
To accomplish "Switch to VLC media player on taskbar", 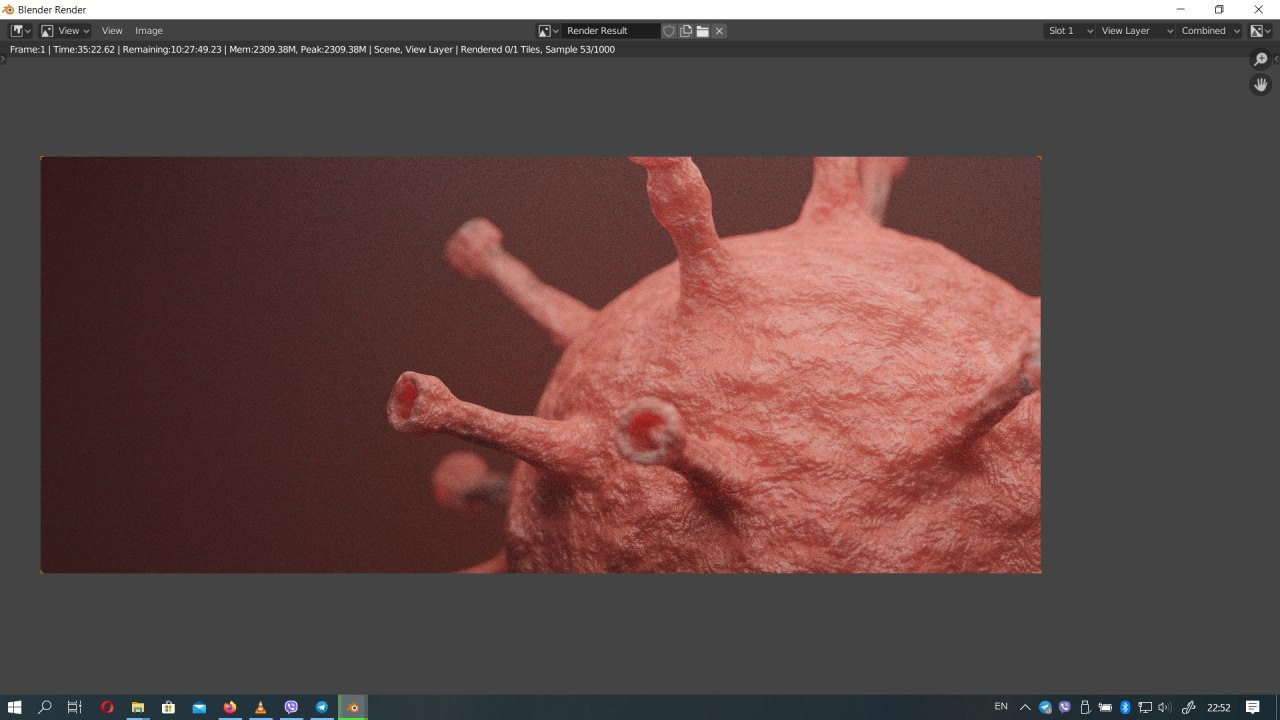I will click(260, 707).
